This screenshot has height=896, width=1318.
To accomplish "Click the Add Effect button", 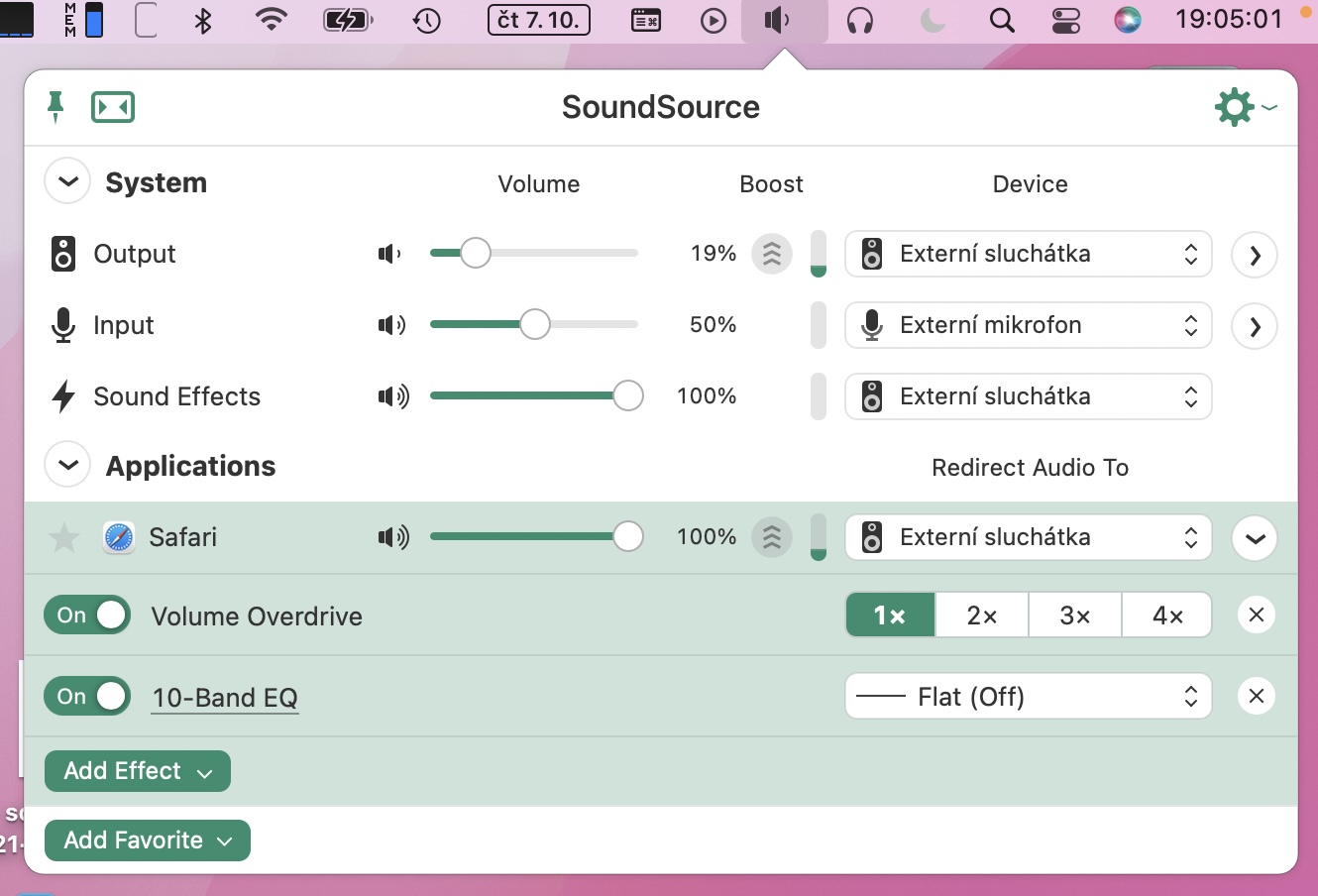I will (x=138, y=771).
